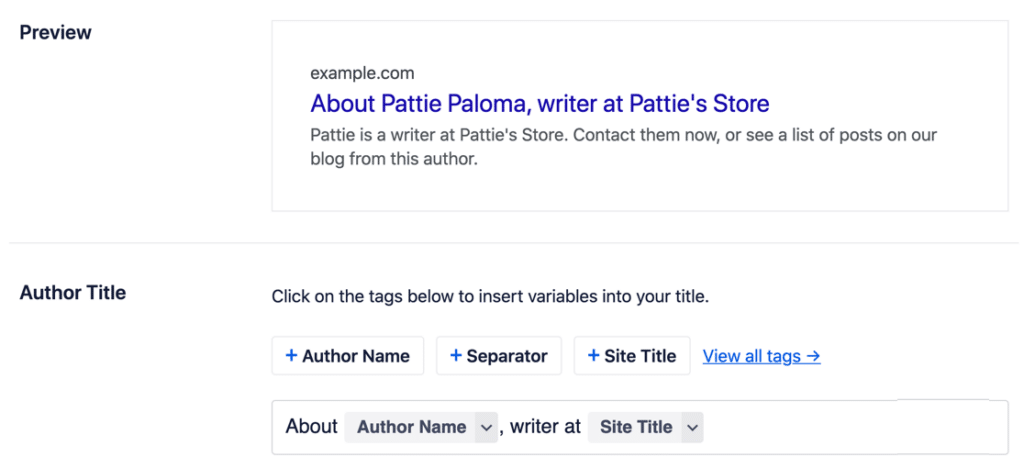Expand the Site Title tag chevron in title field
The image size is (1024, 468).
693,427
